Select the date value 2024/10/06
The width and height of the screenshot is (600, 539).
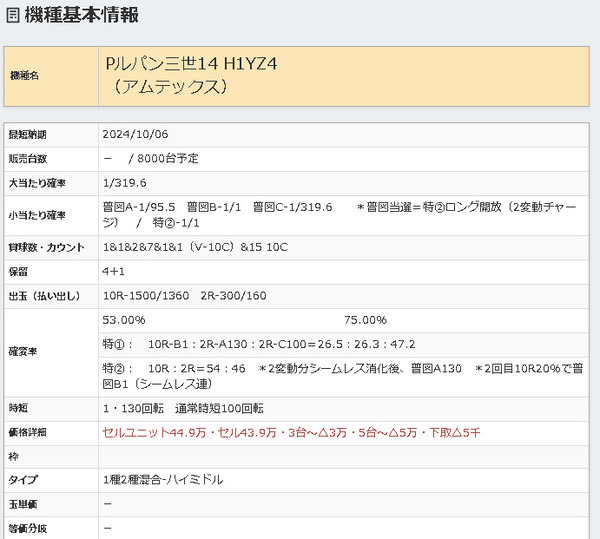[135, 134]
